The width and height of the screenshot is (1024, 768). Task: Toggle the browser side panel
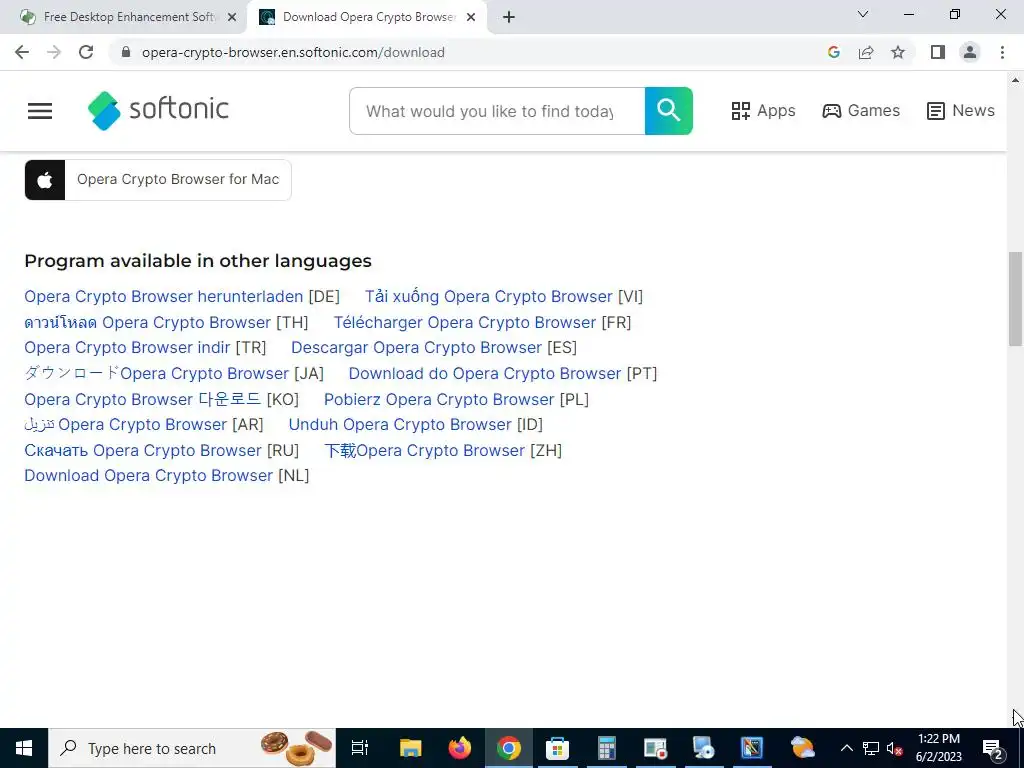pyautogui.click(x=938, y=52)
